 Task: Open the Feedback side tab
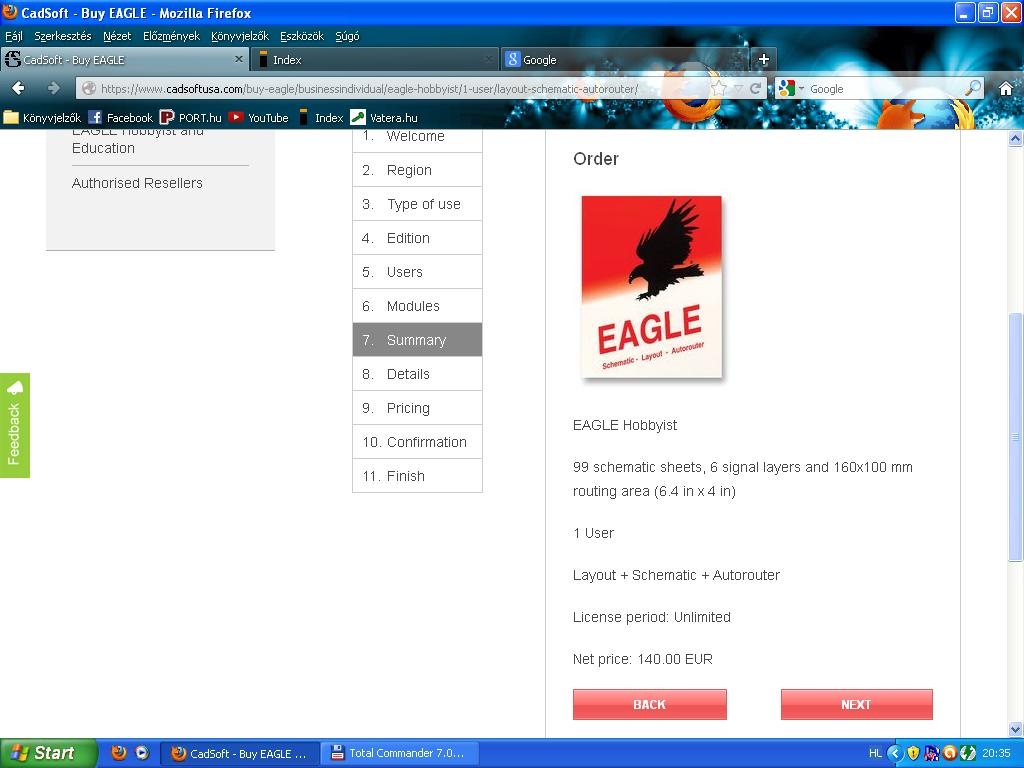[x=14, y=425]
